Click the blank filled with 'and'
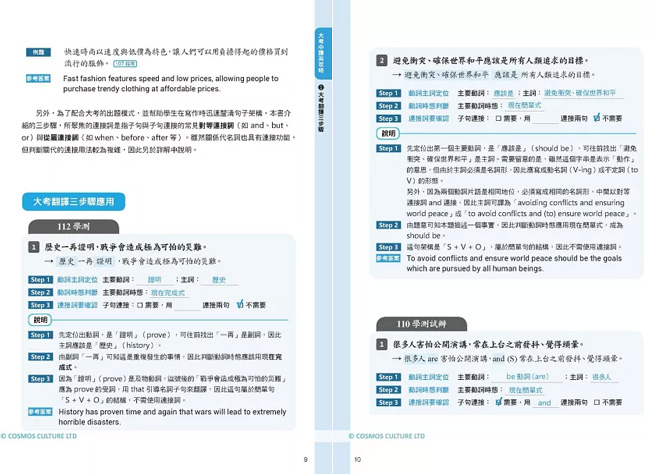 545,403
